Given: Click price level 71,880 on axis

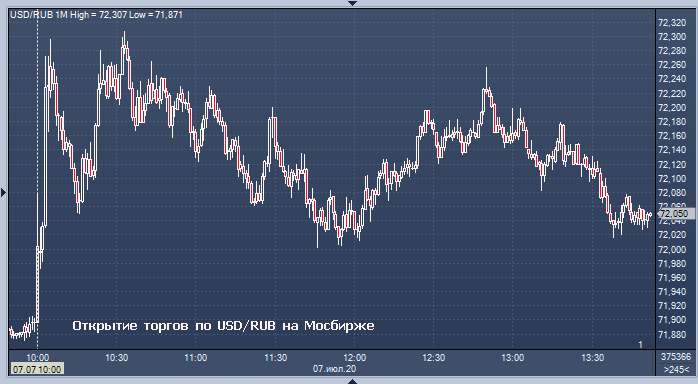Looking at the screenshot, I should click(672, 334).
